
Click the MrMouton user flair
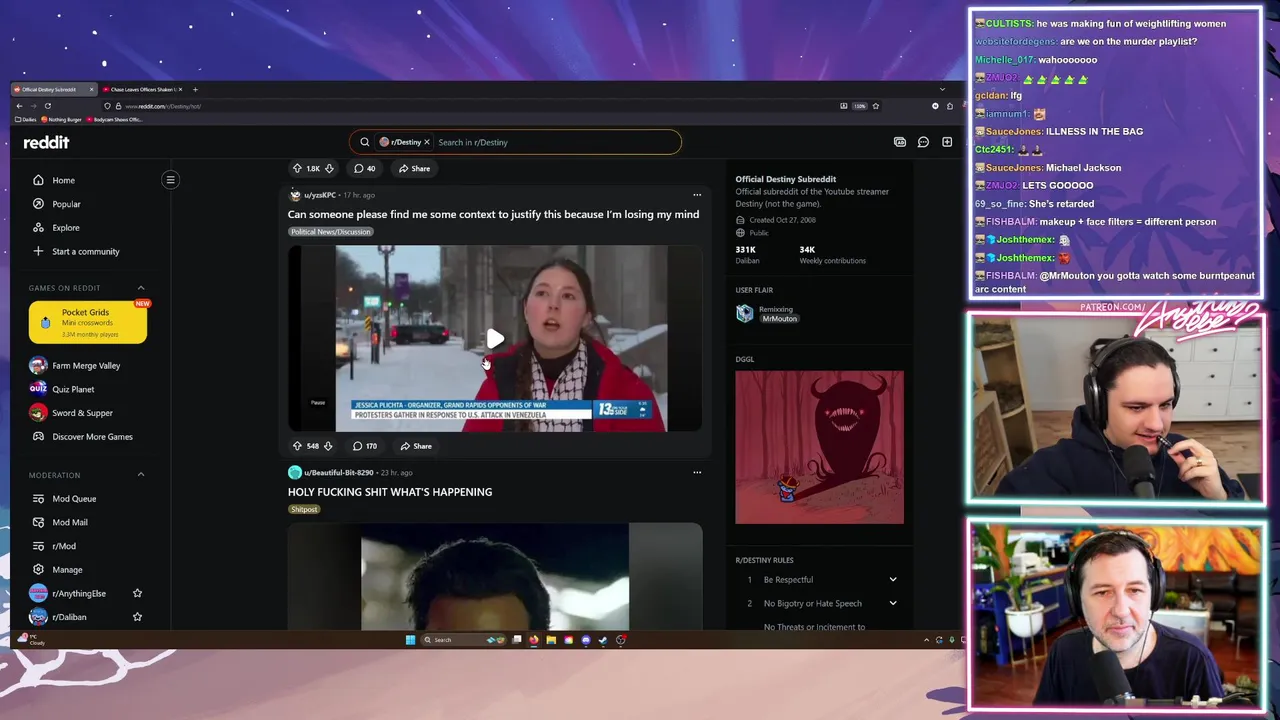(780, 319)
